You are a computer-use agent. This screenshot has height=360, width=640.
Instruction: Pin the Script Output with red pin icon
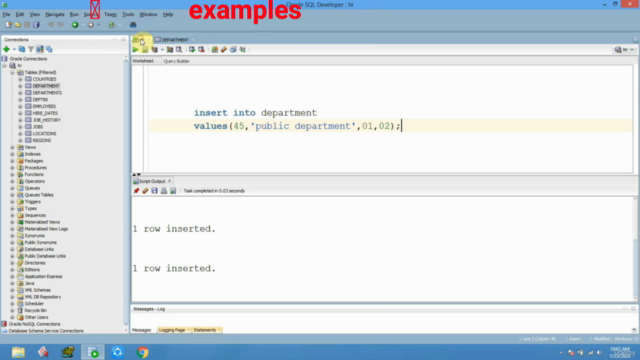tap(136, 191)
